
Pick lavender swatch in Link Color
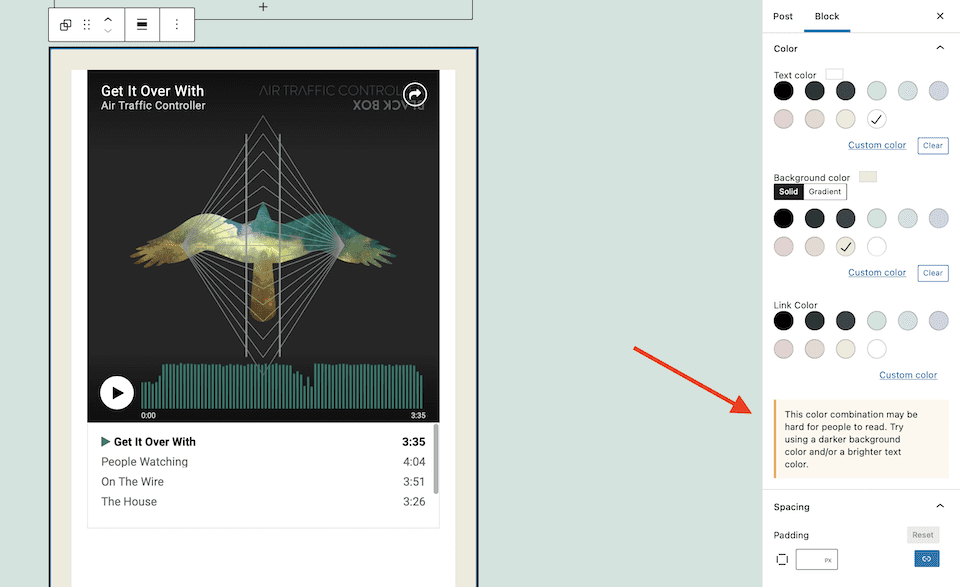click(939, 320)
